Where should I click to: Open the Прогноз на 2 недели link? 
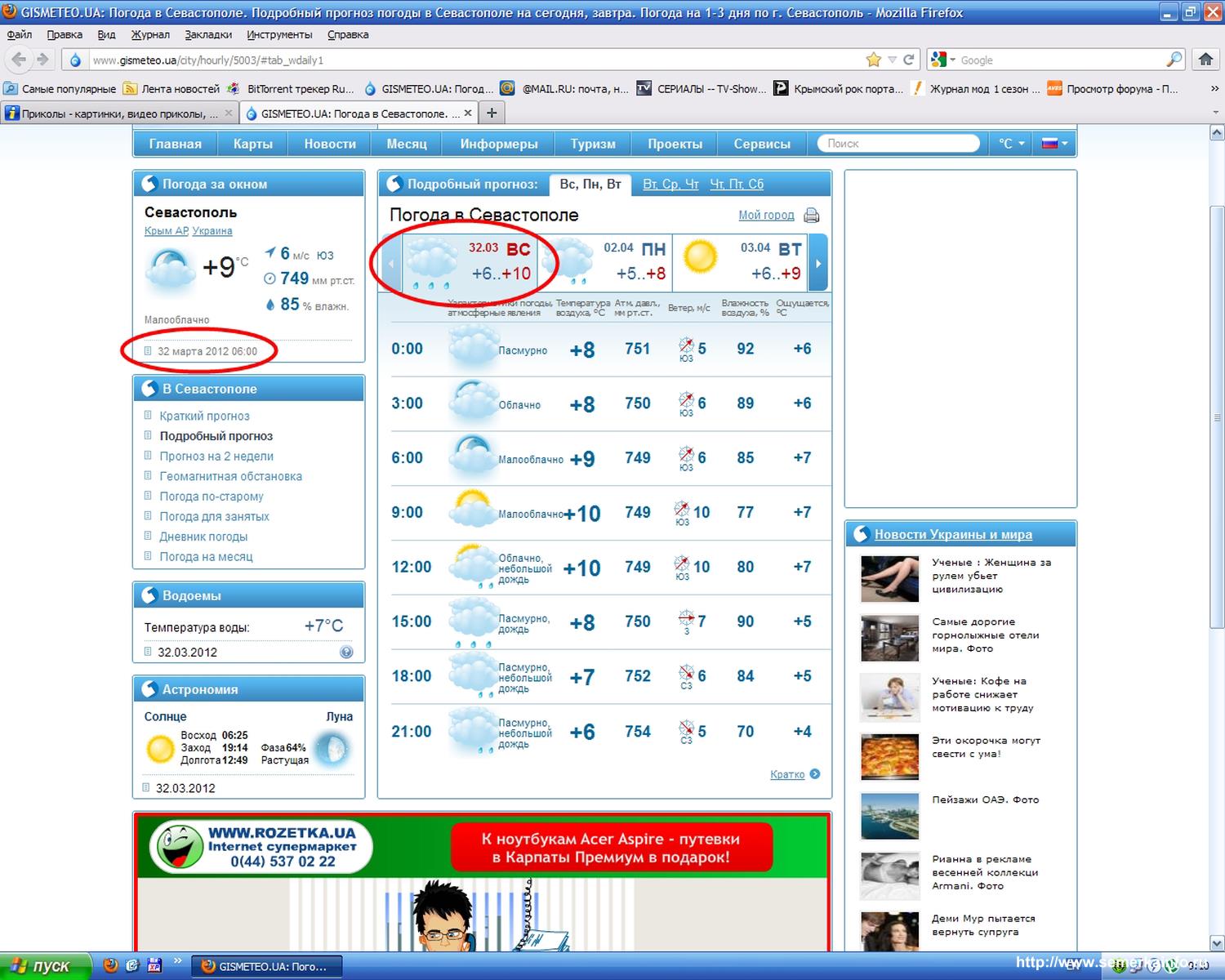(216, 457)
